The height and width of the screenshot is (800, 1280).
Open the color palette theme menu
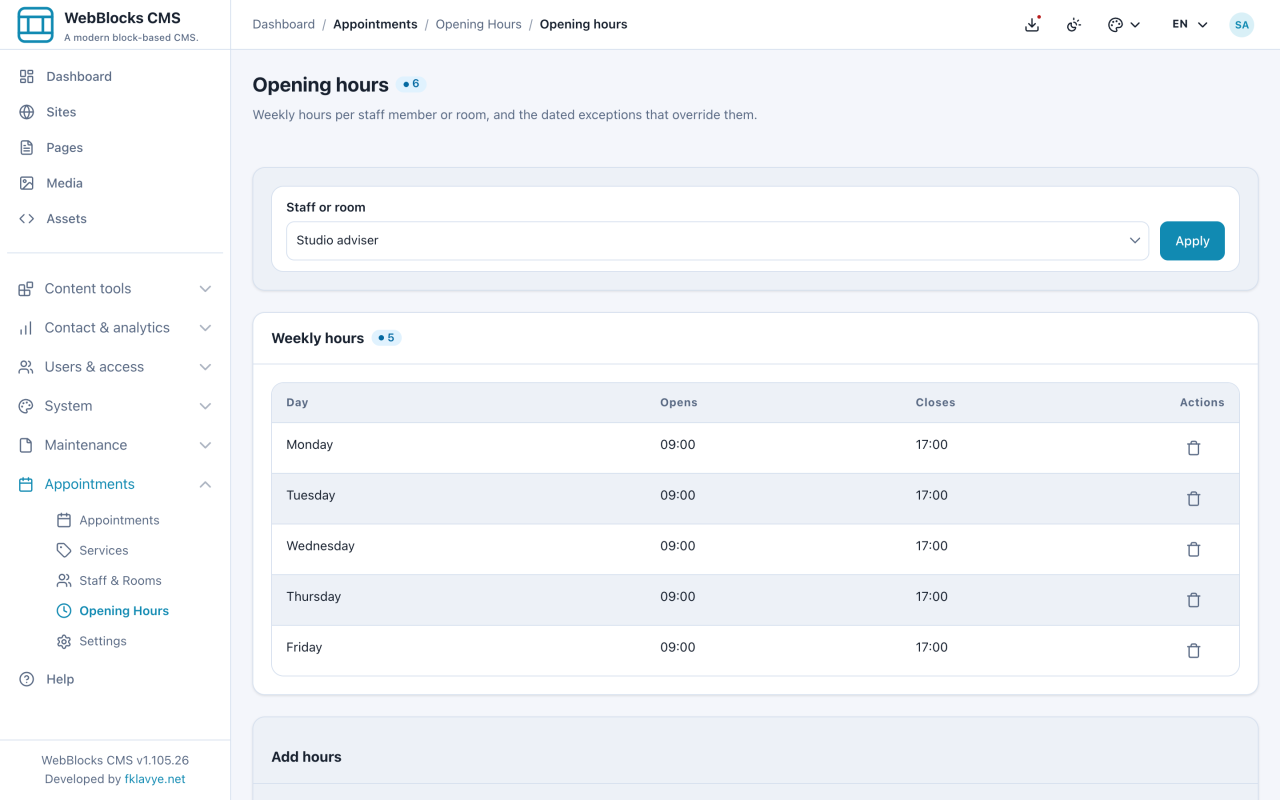point(1124,25)
